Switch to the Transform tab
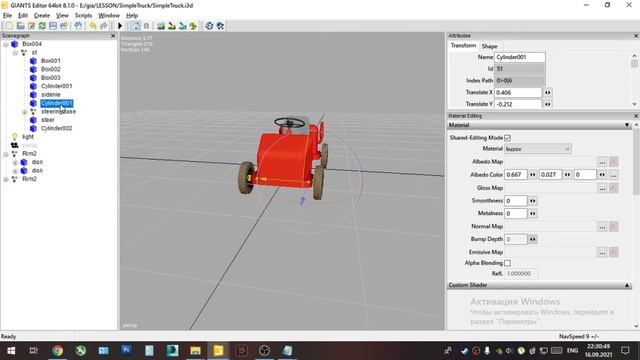 pos(463,46)
